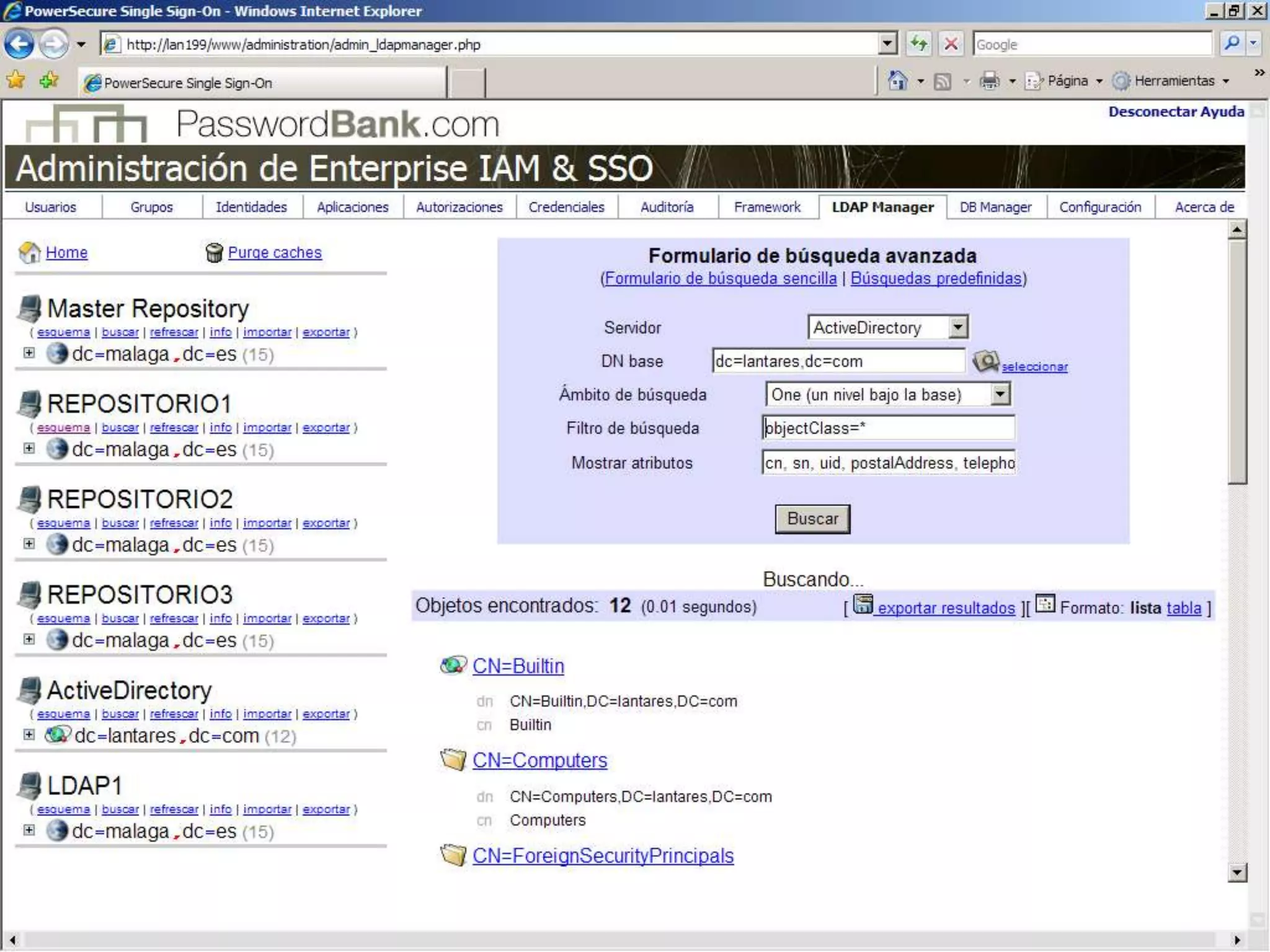Image resolution: width=1270 pixels, height=952 pixels.
Task: Click the DN base input field
Action: (838, 361)
